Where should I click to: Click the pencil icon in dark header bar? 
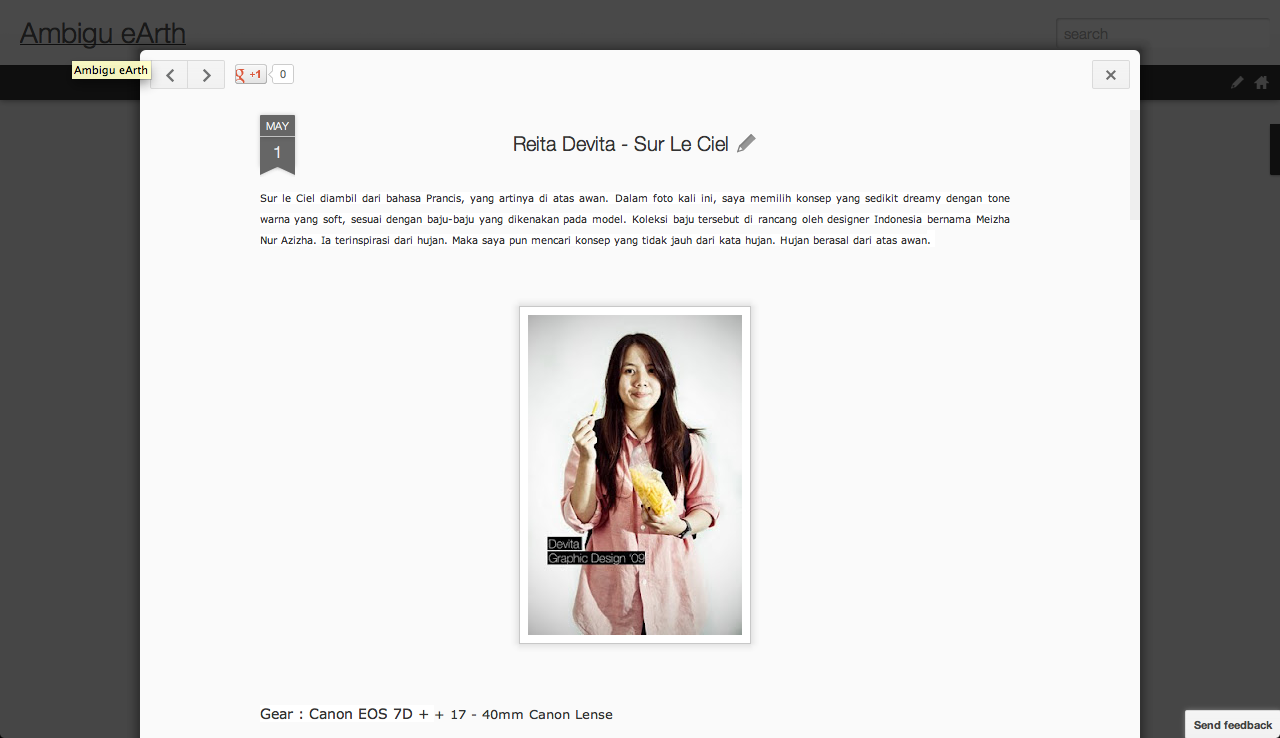(1237, 83)
